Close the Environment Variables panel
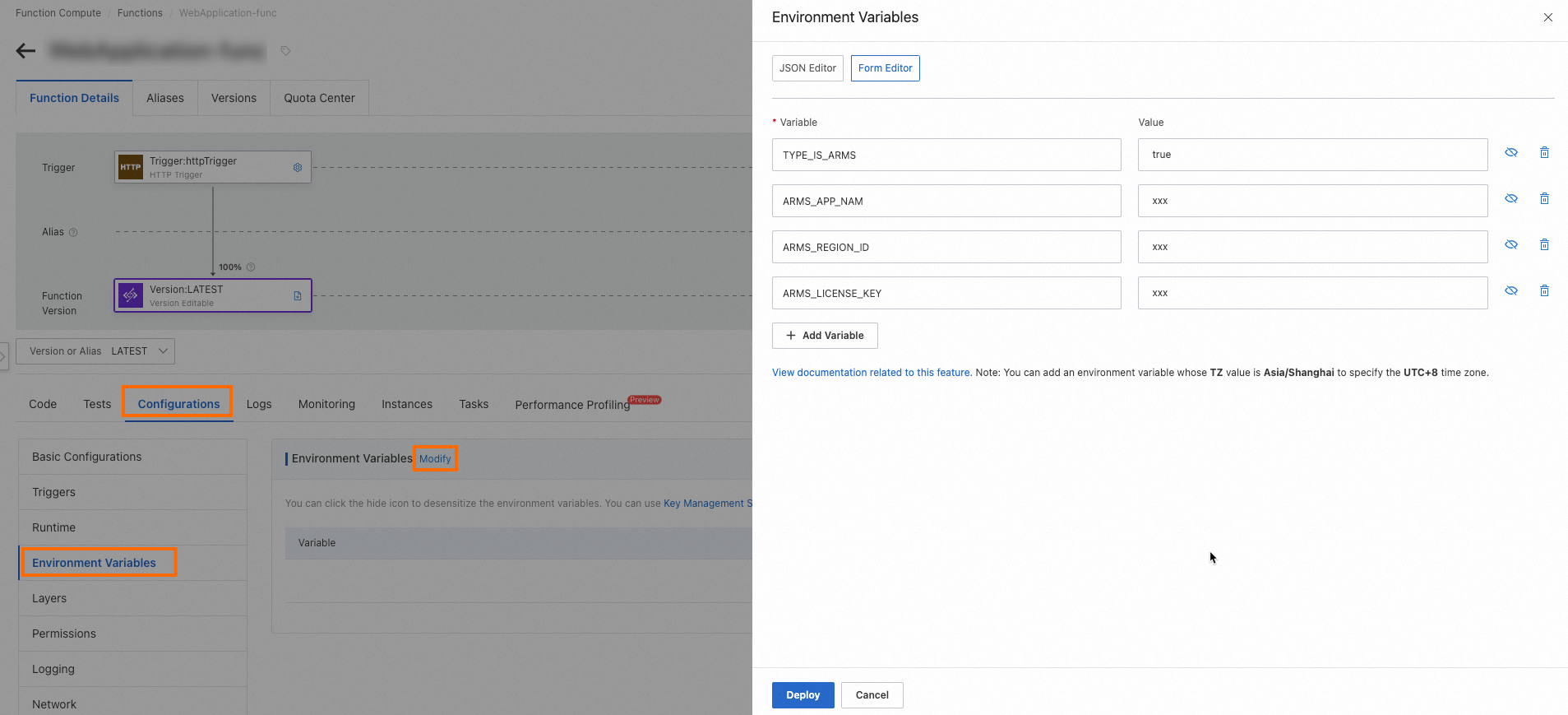Viewport: 1568px width, 715px height. pos(1548,17)
